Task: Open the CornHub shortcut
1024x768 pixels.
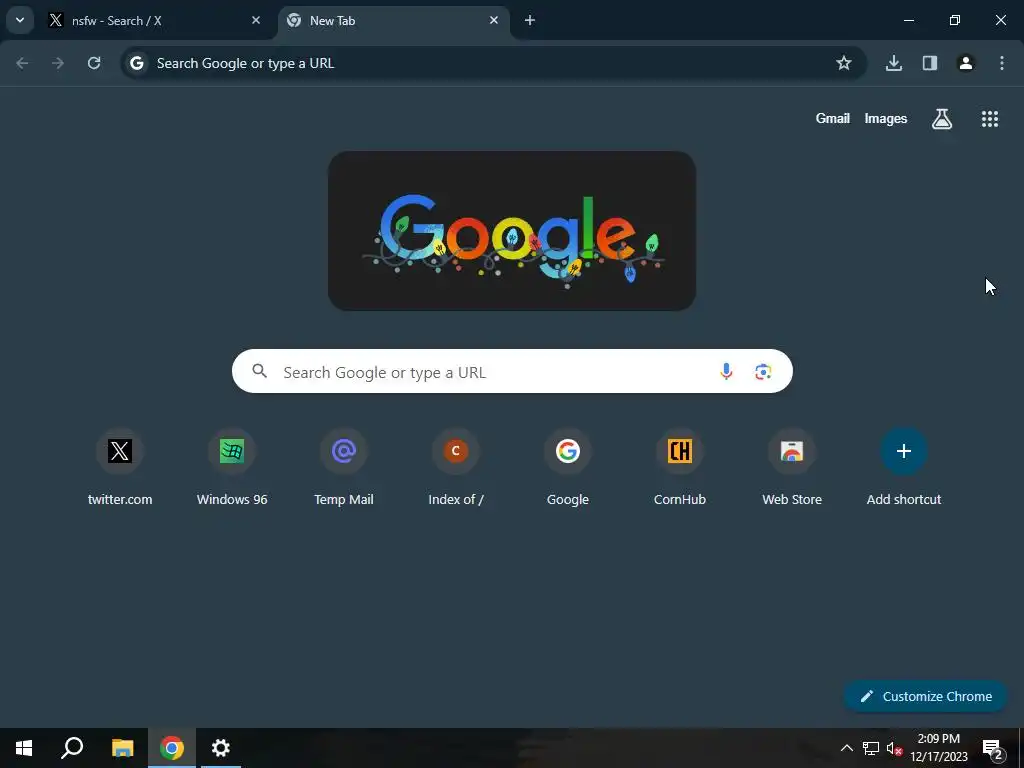Action: click(x=680, y=467)
